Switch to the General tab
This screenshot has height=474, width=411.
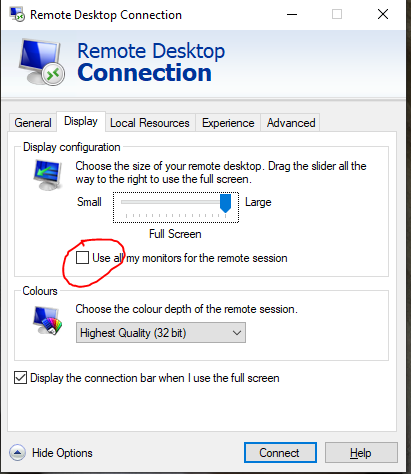(33, 123)
